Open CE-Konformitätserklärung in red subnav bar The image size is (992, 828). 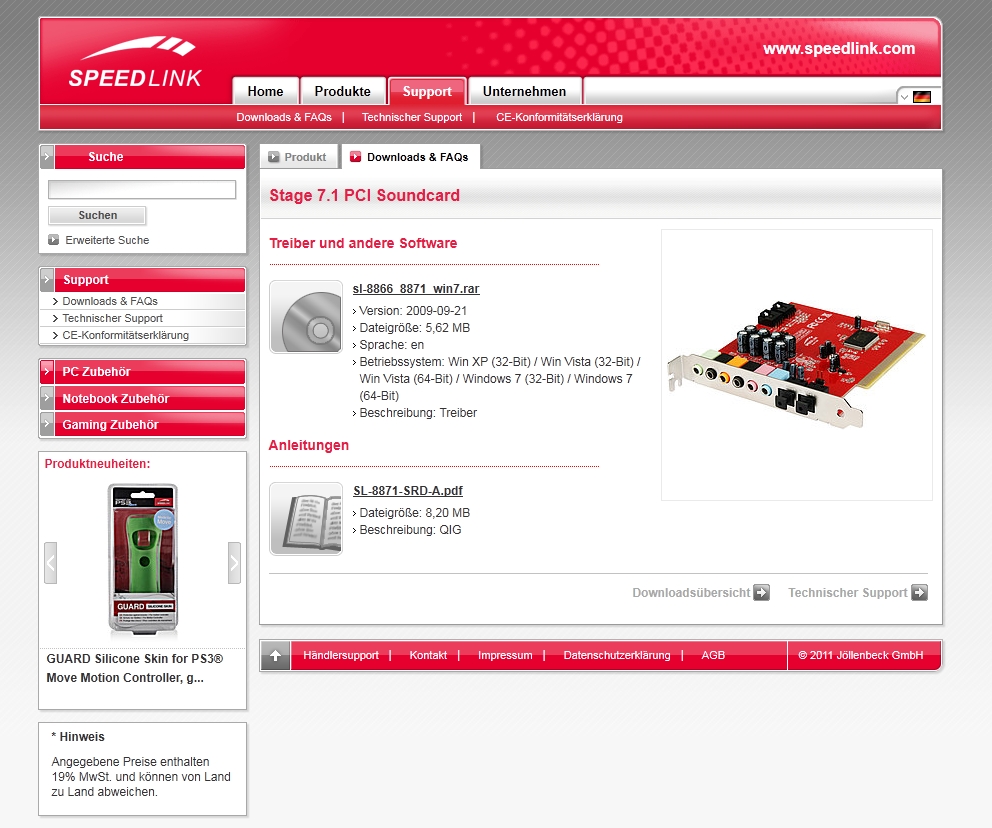point(559,117)
